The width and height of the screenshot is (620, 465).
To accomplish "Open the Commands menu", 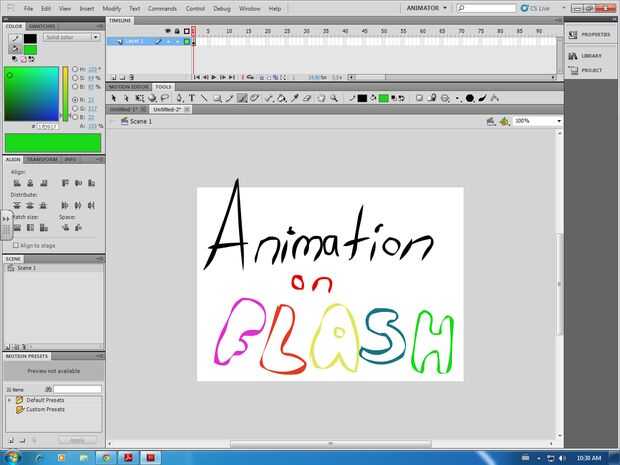I will [x=162, y=8].
